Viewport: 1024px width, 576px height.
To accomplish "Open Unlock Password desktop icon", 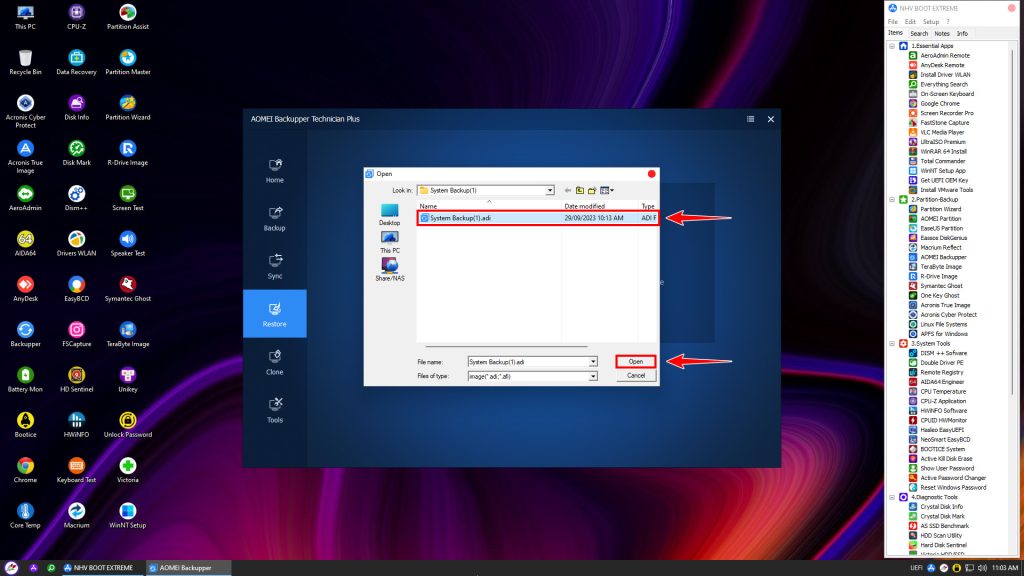I will [127, 425].
